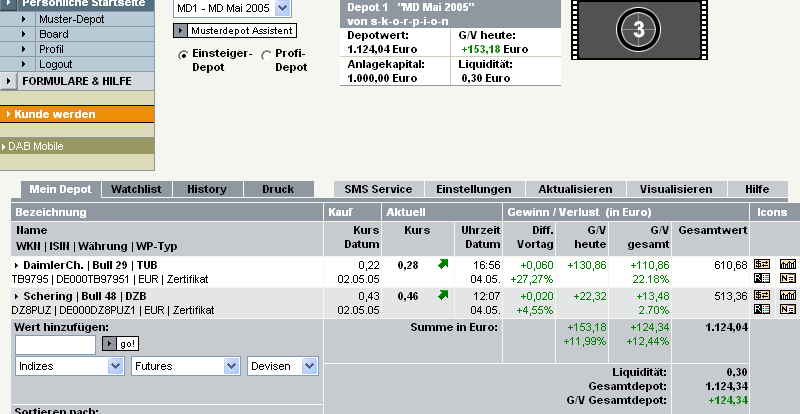
Task: Click green up-arrow in DaimlerCh. row
Action: point(443,264)
